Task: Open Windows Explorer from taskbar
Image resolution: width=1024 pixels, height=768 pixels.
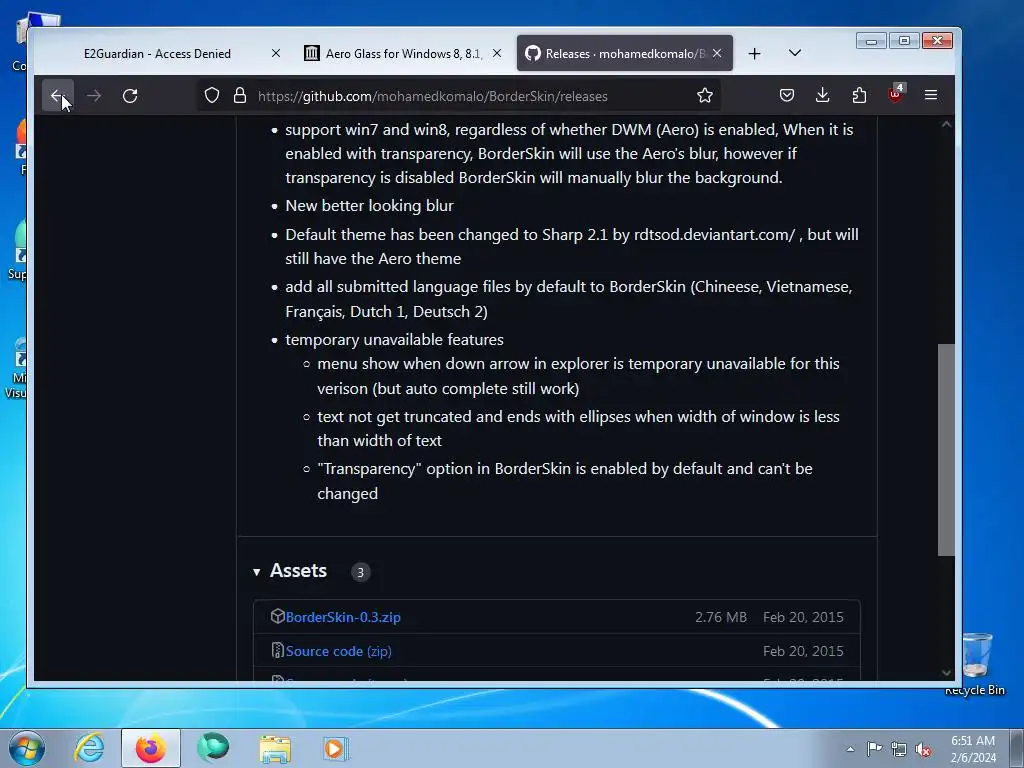Action: [275, 748]
